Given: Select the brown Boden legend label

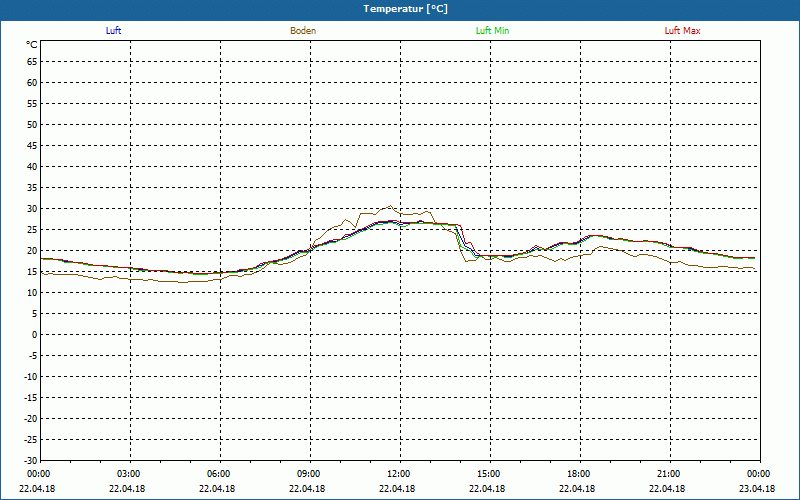Looking at the screenshot, I should [303, 31].
